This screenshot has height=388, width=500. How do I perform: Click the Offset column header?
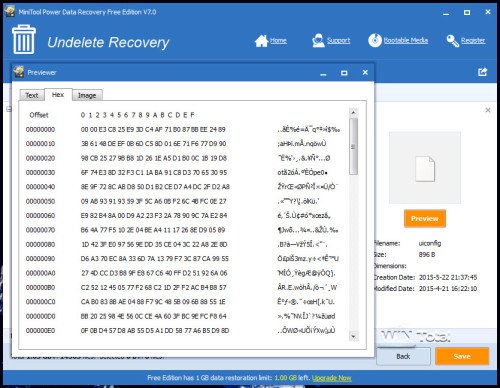tap(39, 115)
